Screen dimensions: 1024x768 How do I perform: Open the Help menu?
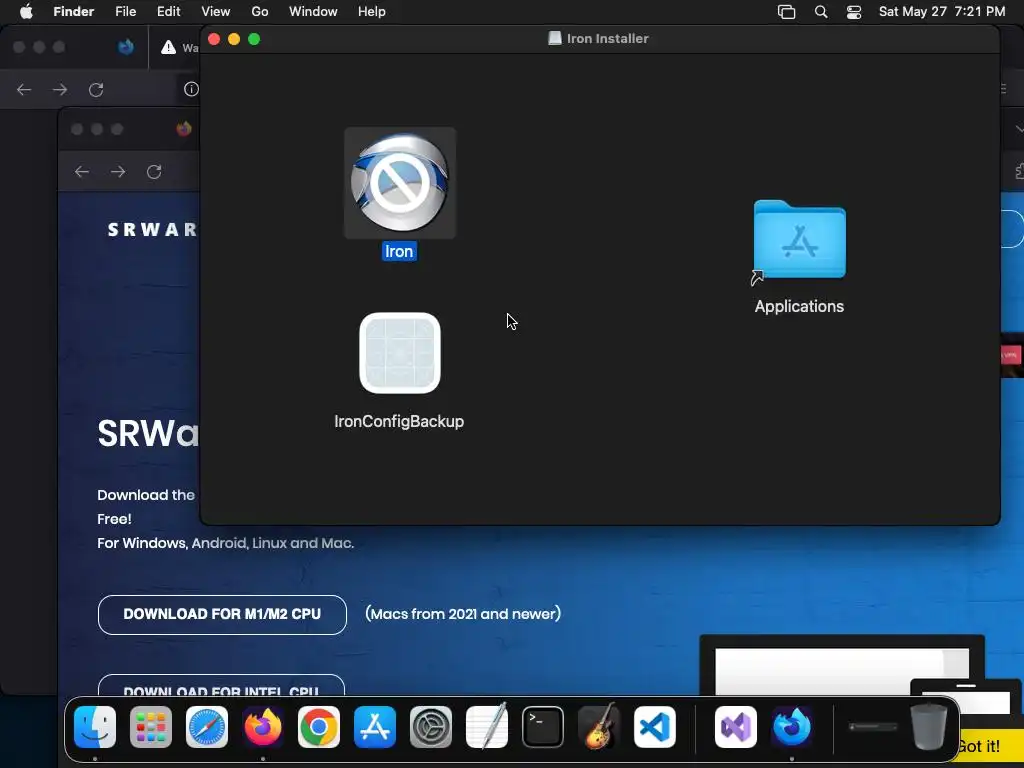click(x=372, y=12)
